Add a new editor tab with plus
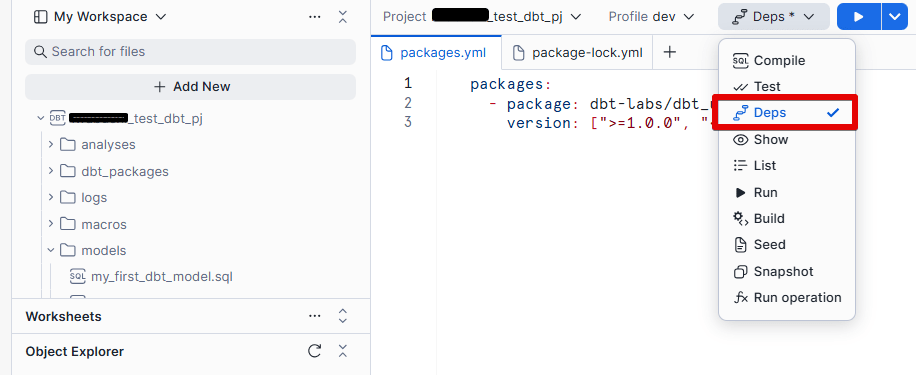Viewport: 916px width, 375px height. pos(670,53)
